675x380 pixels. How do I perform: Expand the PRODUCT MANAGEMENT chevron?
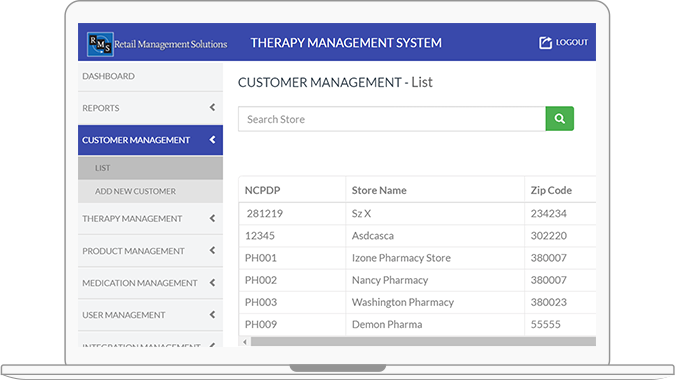pyautogui.click(x=212, y=250)
